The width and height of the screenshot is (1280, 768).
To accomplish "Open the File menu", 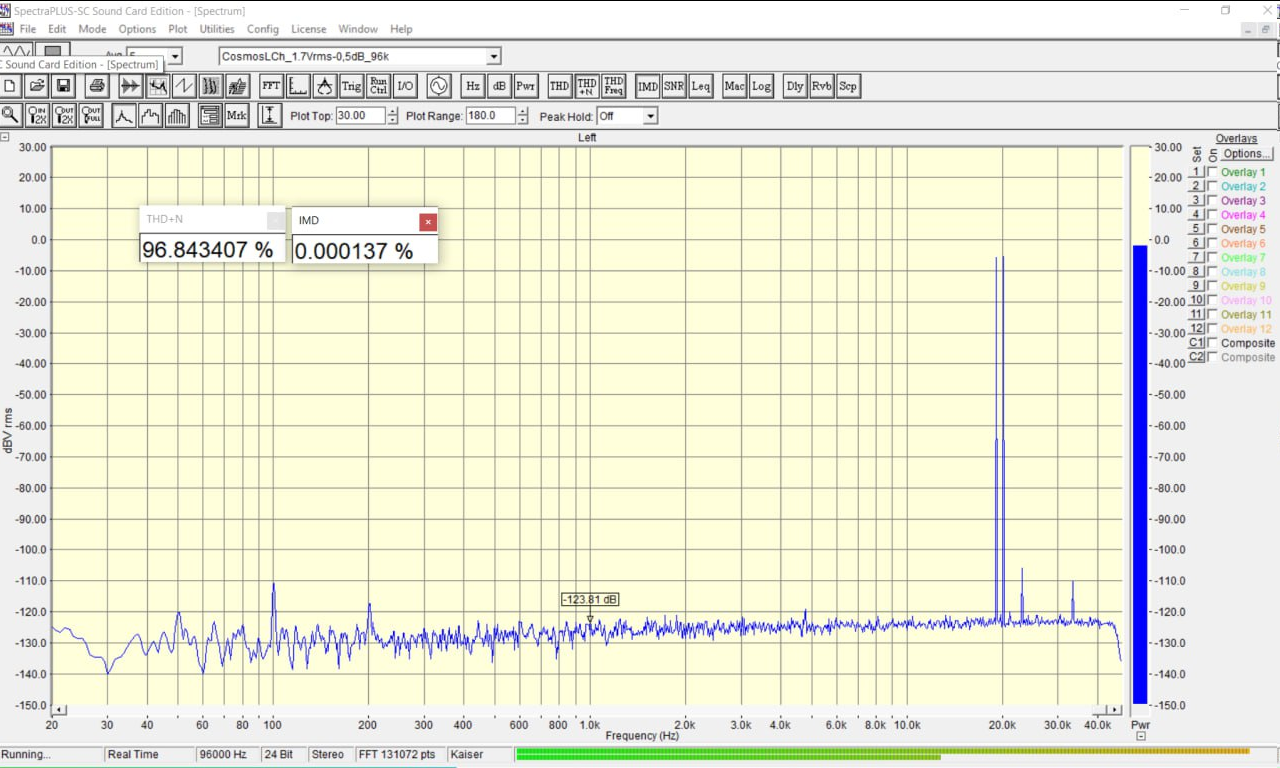I will (x=27, y=29).
